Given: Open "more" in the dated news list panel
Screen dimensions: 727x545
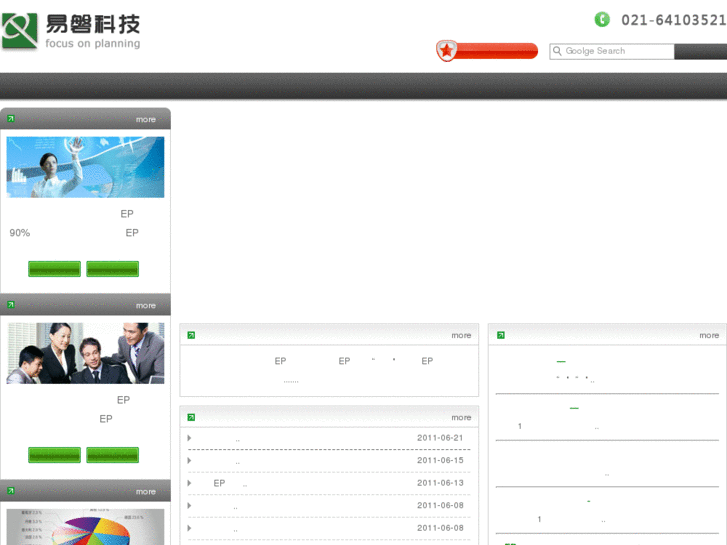Looking at the screenshot, I should click(x=461, y=417).
